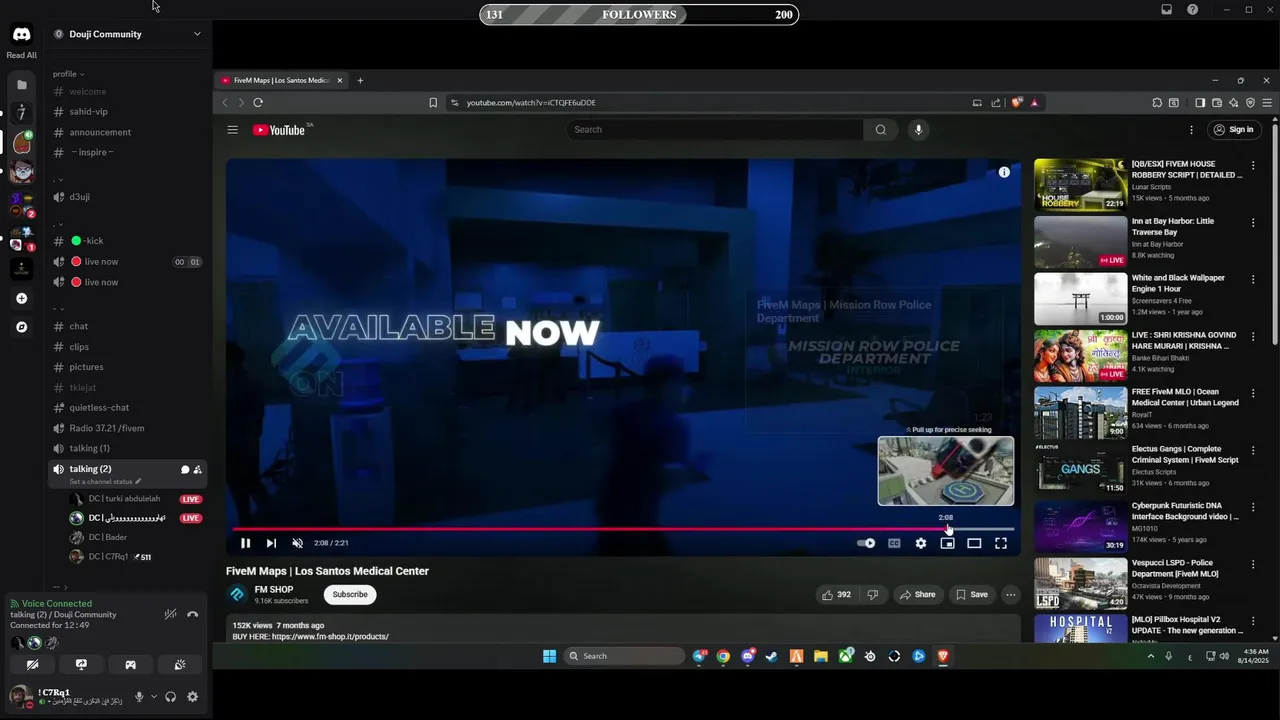Image resolution: width=1280 pixels, height=720 pixels.
Task: Click video info card icon
Action: point(1004,172)
